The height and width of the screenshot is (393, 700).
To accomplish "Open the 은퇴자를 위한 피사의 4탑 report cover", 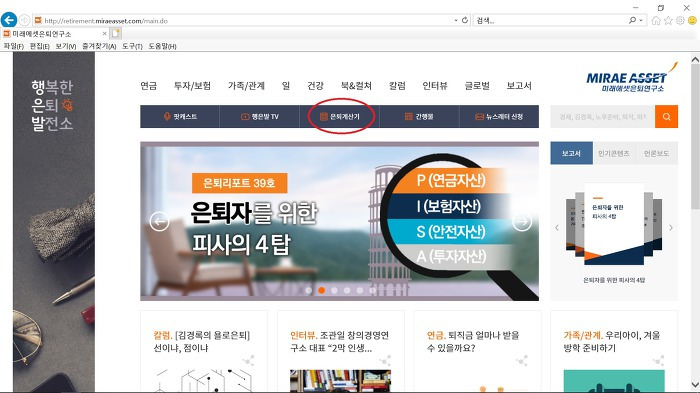I will (614, 223).
